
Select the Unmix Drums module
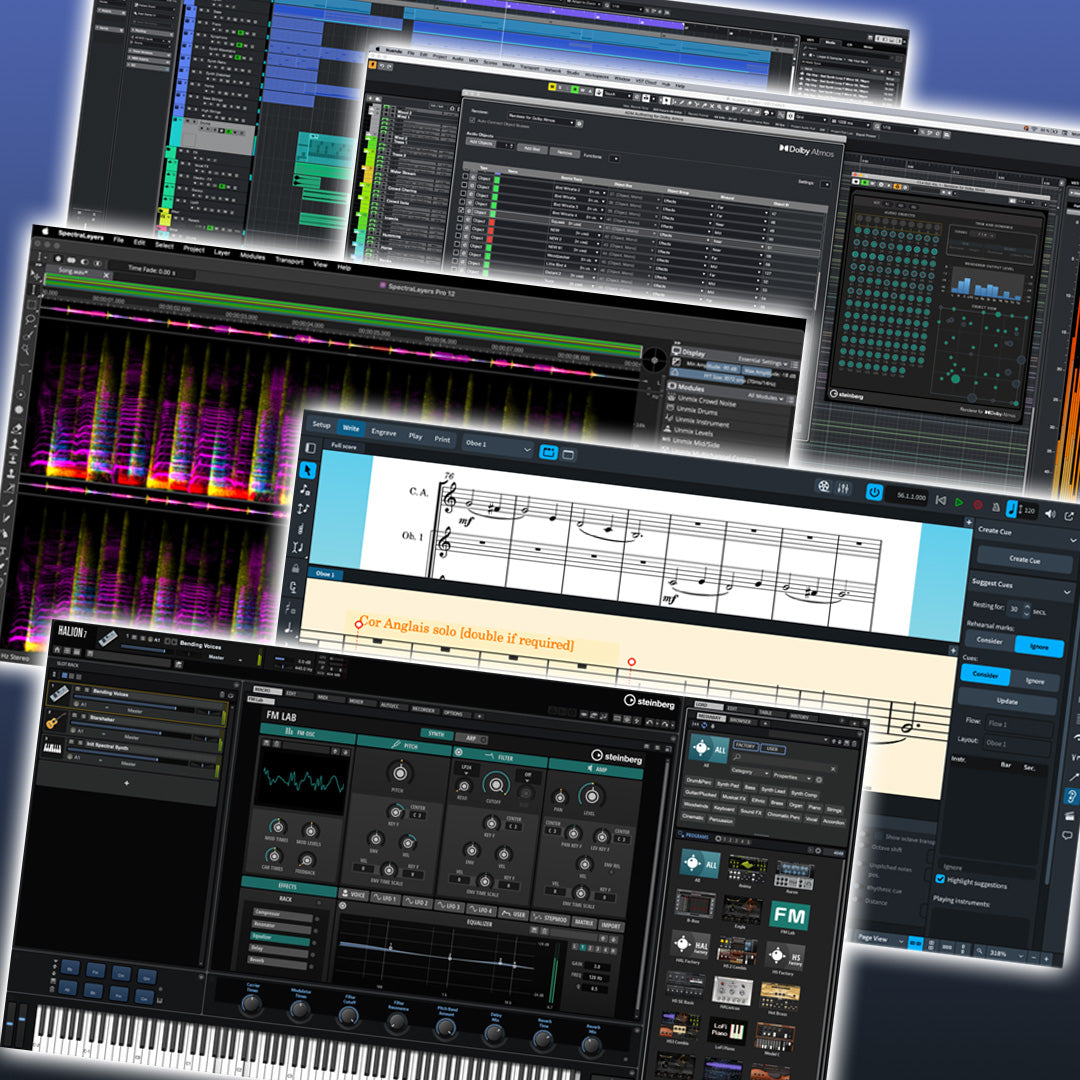[x=696, y=411]
